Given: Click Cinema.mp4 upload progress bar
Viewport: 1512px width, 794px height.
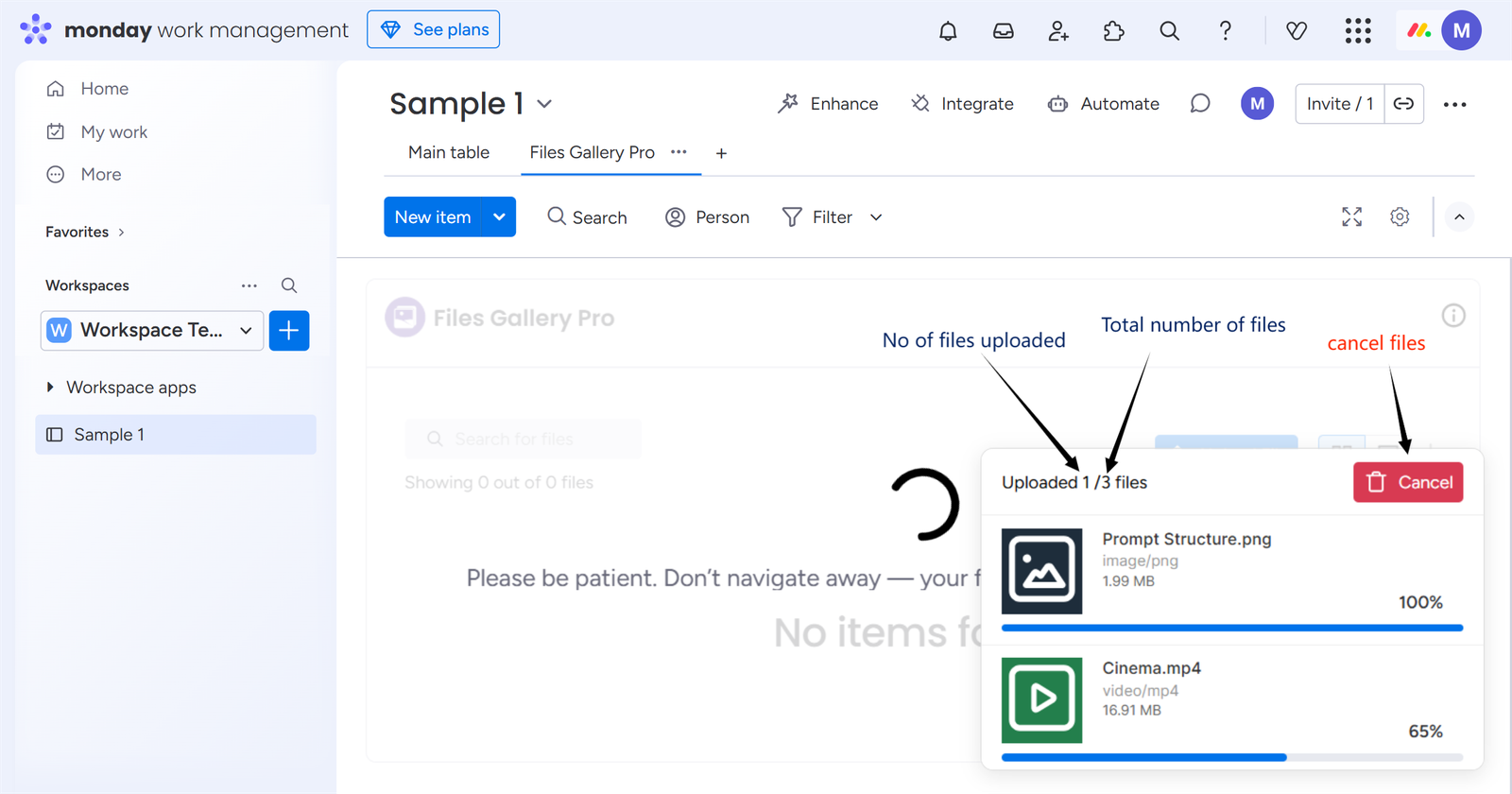Looking at the screenshot, I should coord(1232,757).
